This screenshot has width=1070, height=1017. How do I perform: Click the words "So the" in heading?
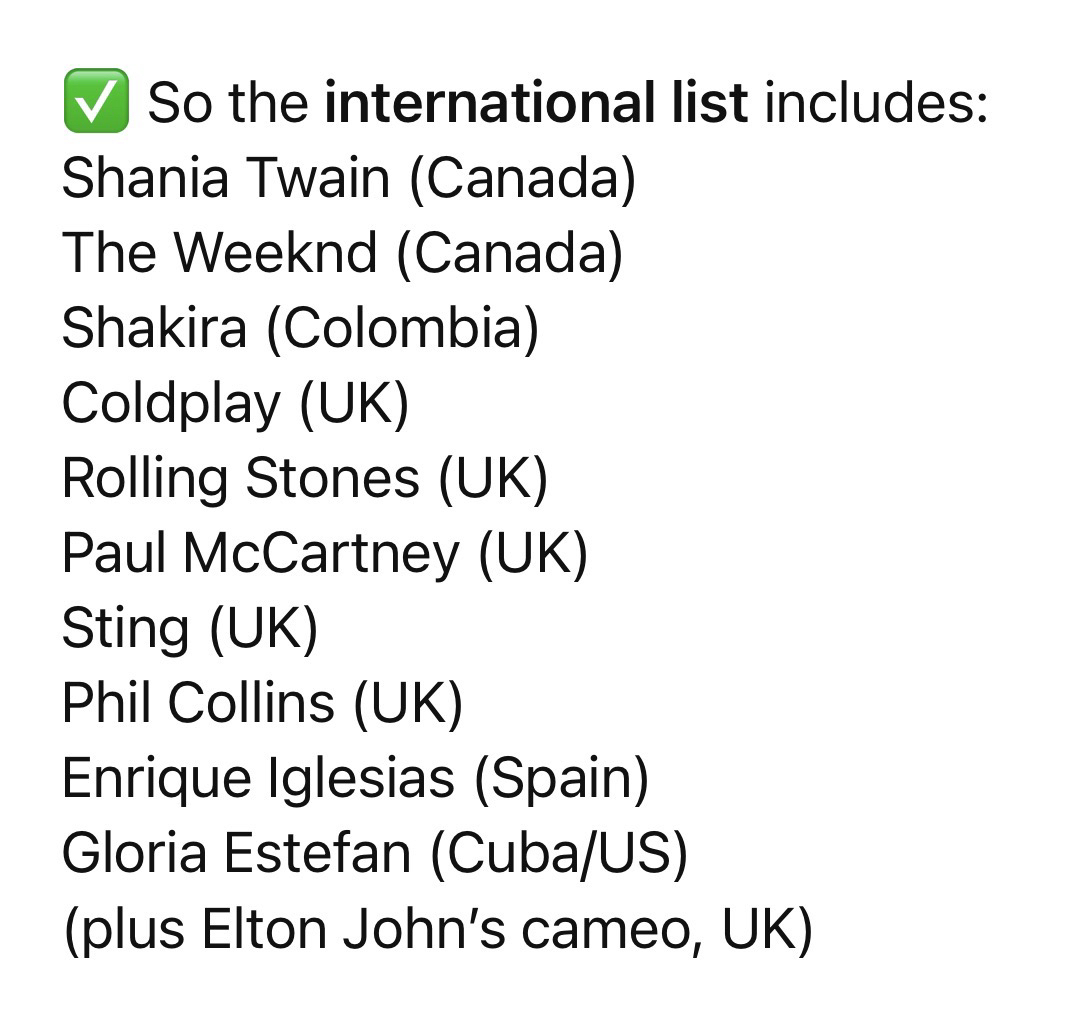(x=229, y=102)
